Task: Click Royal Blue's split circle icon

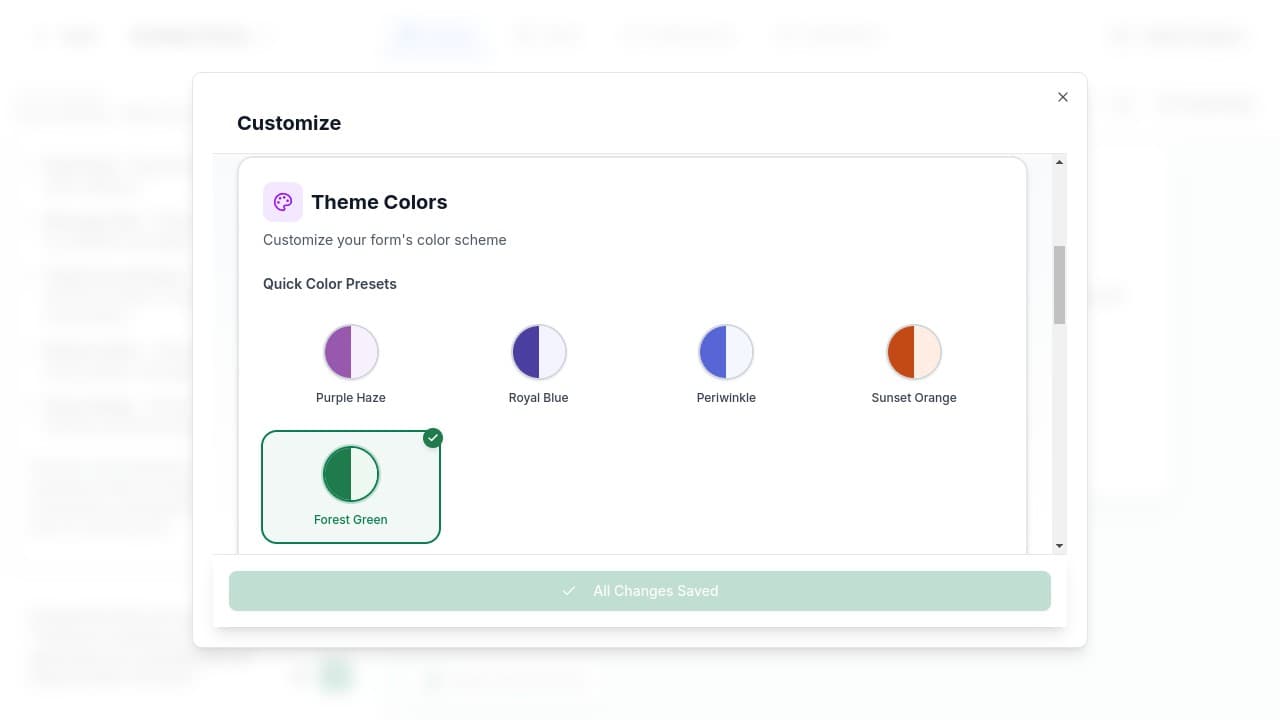Action: 538,351
